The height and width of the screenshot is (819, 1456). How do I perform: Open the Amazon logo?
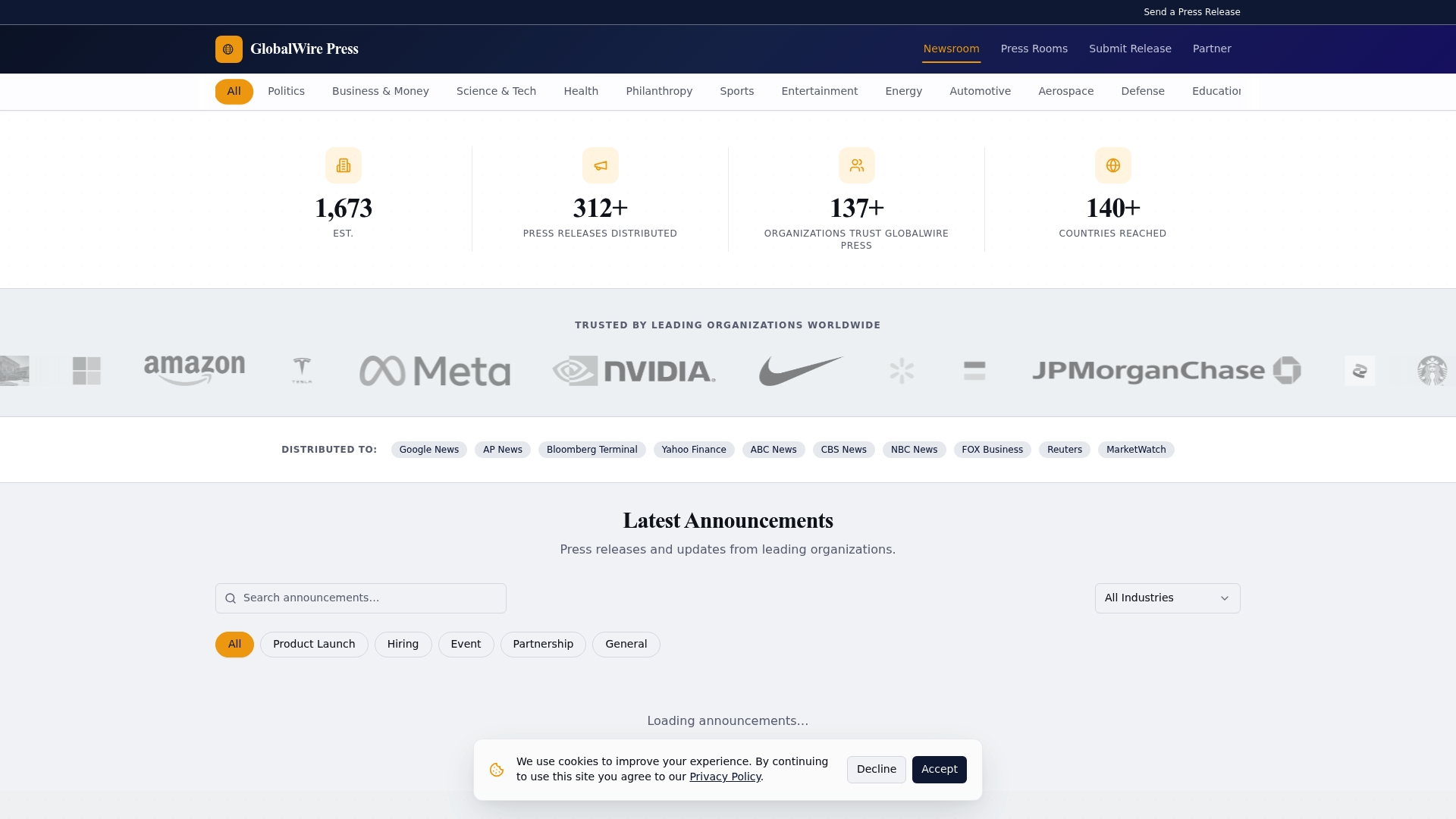point(195,371)
